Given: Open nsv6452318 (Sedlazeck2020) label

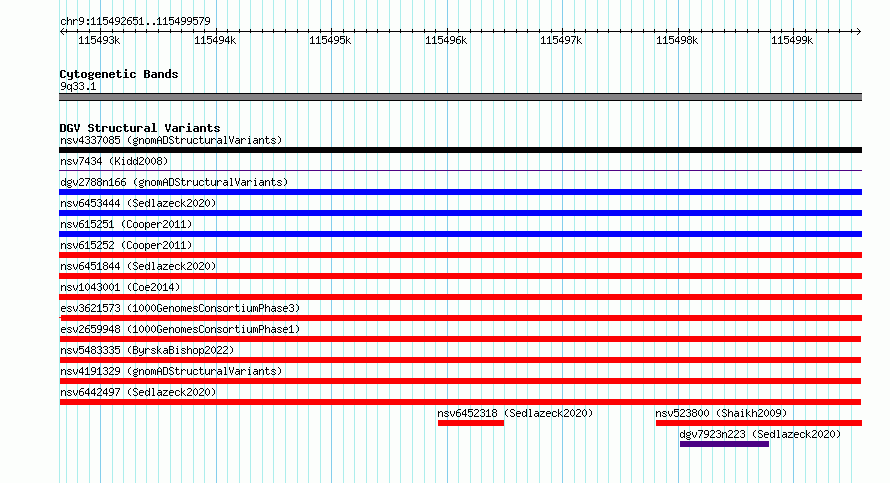Looking at the screenshot, I should coord(515,413).
